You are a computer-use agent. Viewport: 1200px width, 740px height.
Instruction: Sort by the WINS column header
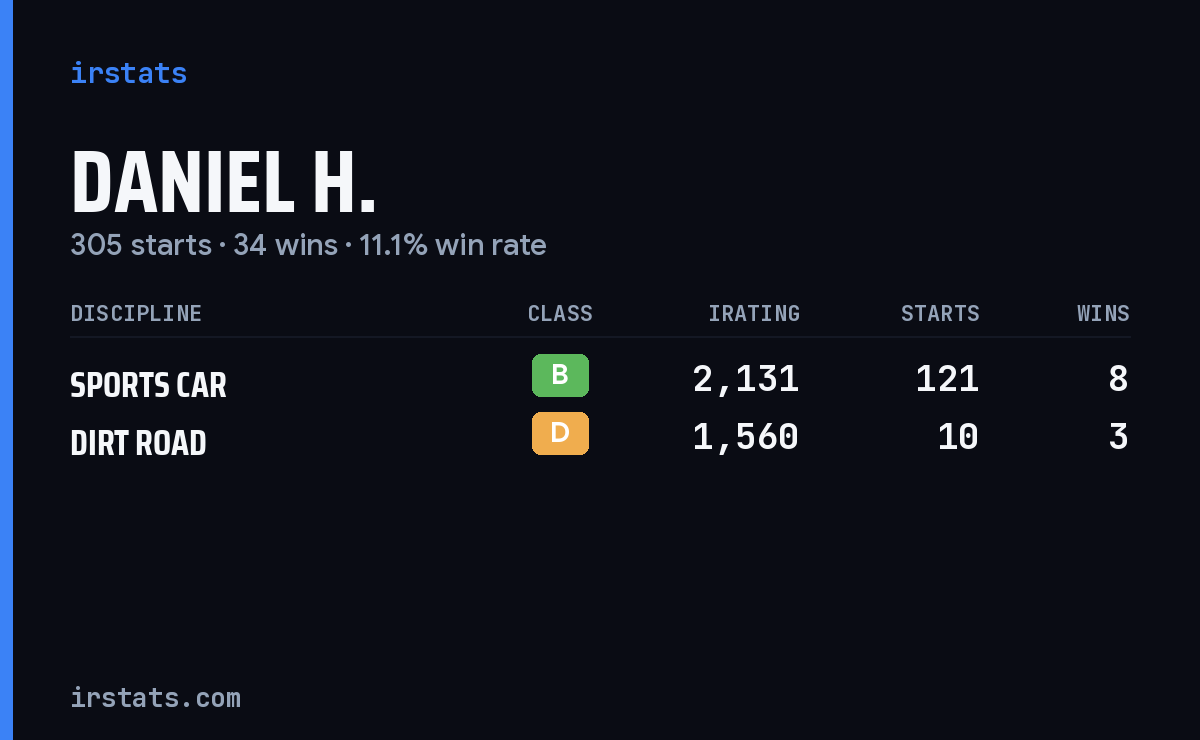pyautogui.click(x=1103, y=314)
